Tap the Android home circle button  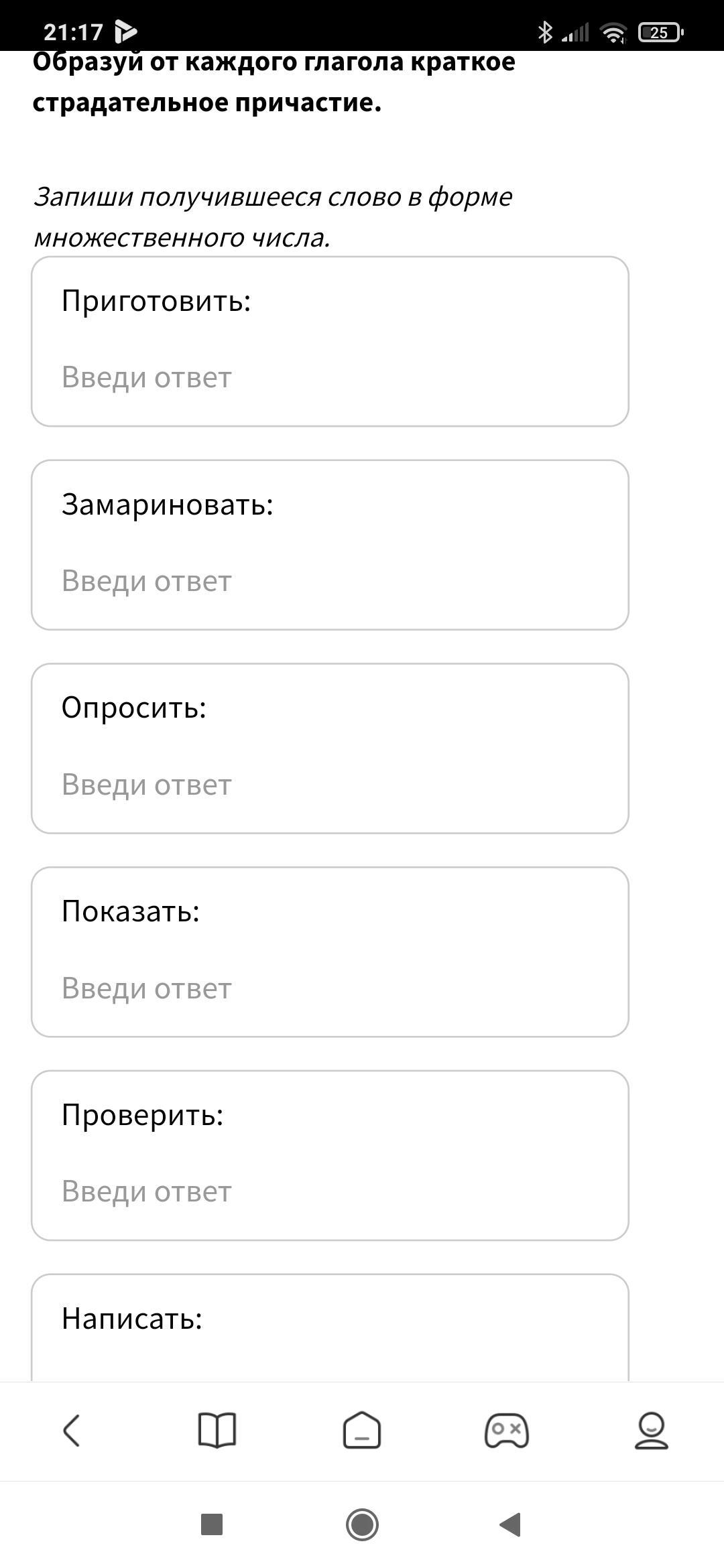pyautogui.click(x=362, y=1524)
